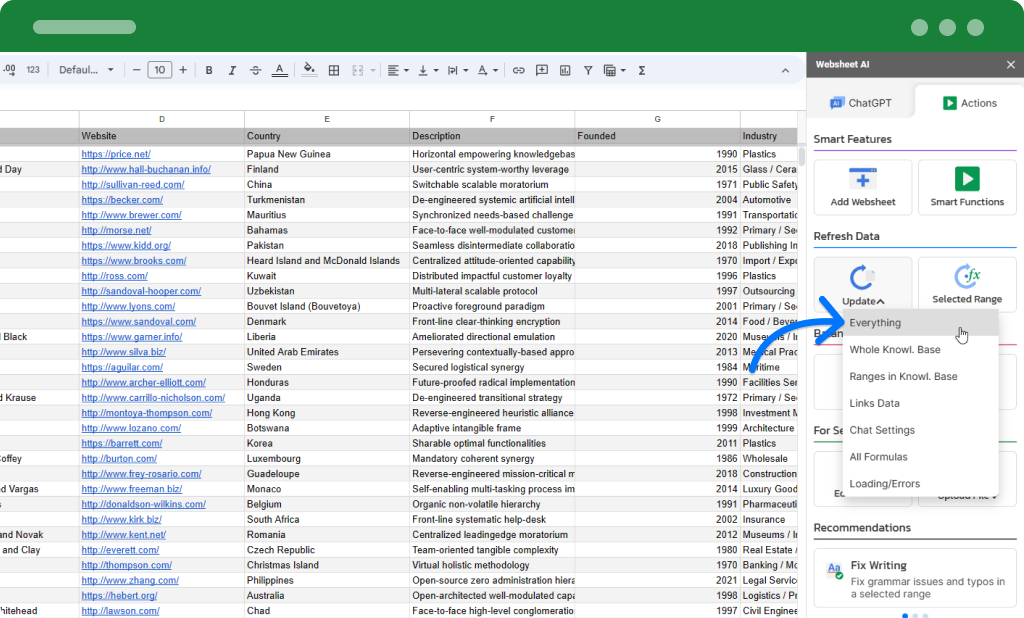Screen dimensions: 1024x618
Task: Click the font size input field
Action: [159, 70]
